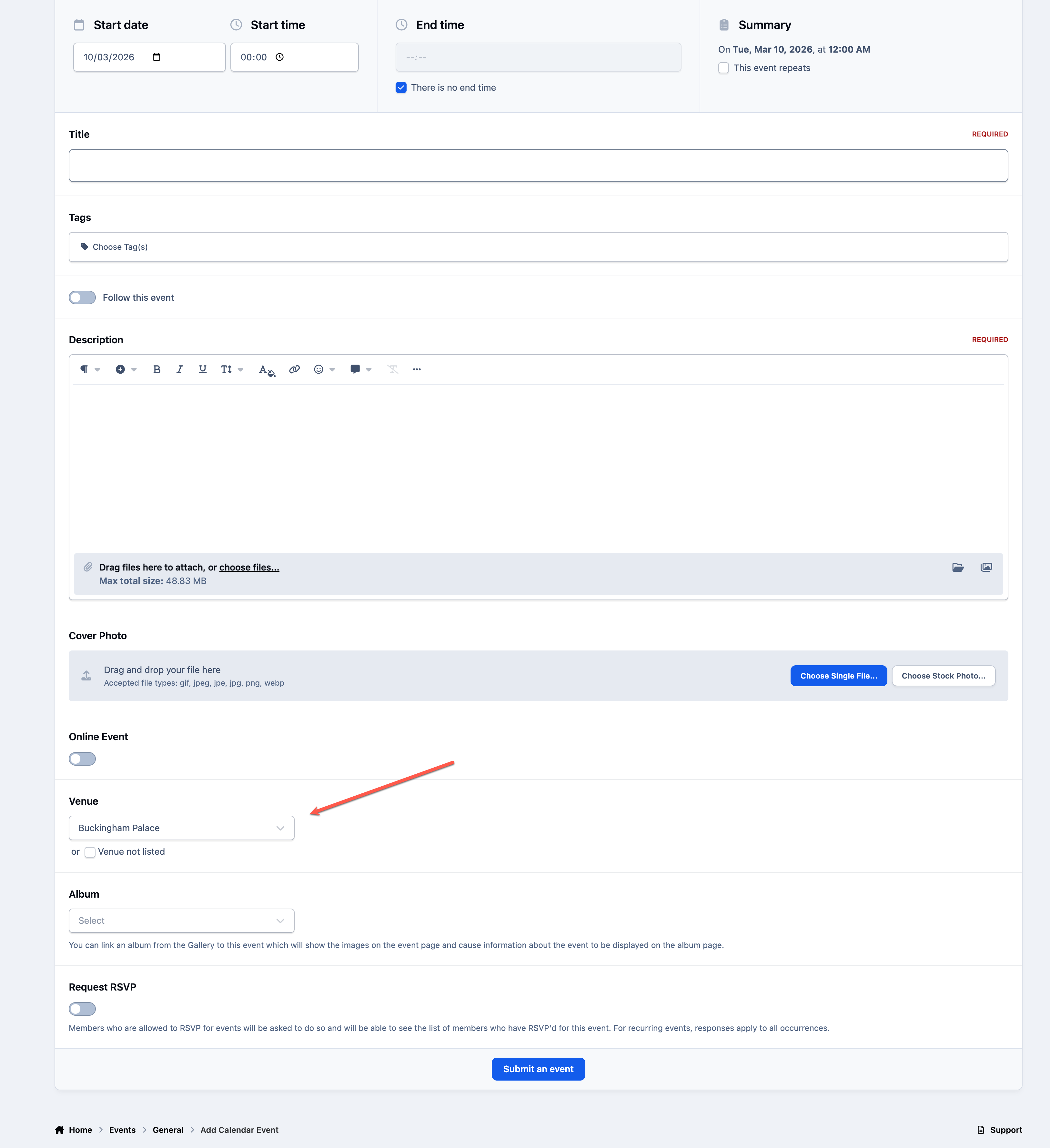
Task: Open the text color tool
Action: 267,370
